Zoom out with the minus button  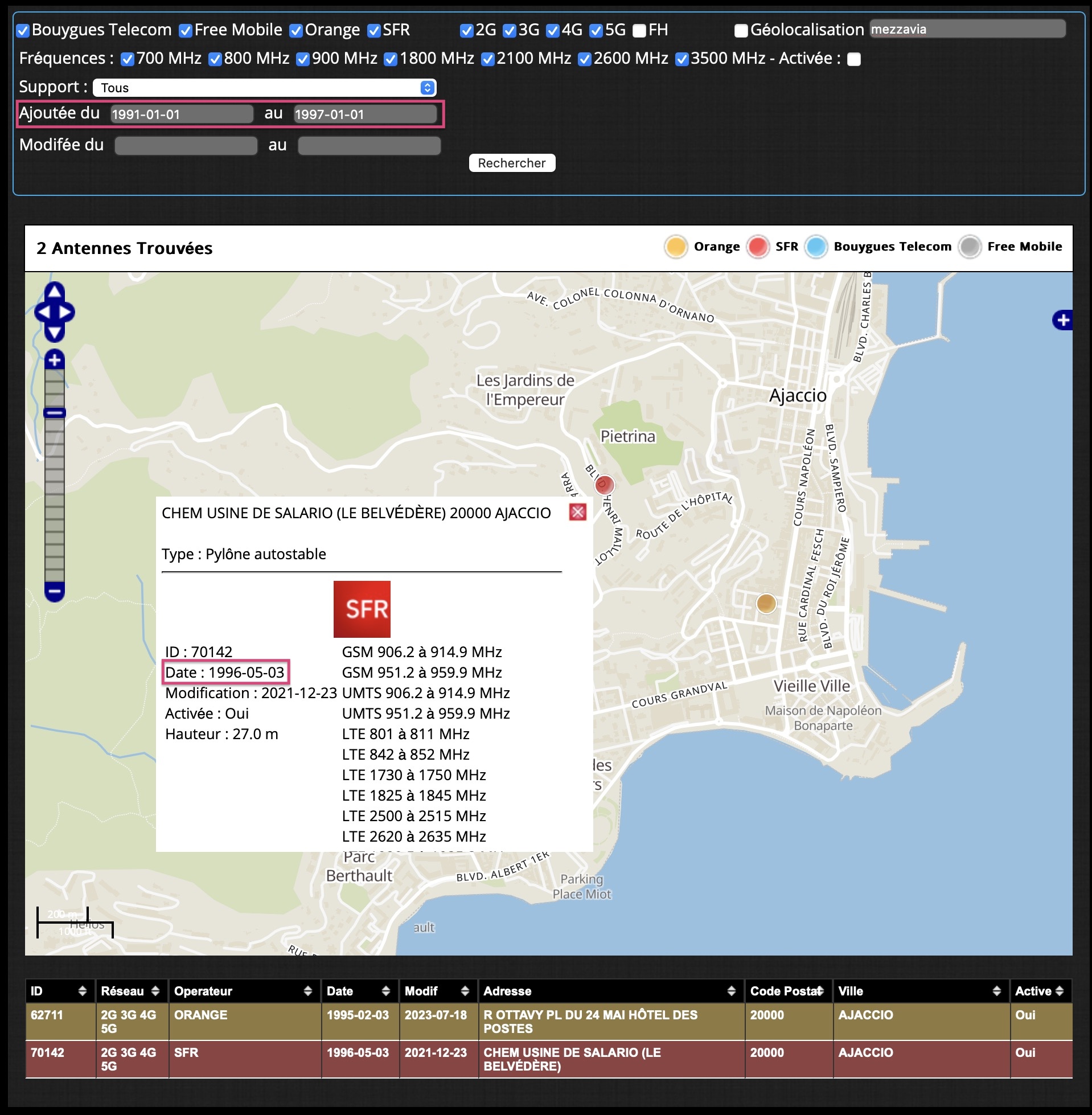[x=55, y=591]
